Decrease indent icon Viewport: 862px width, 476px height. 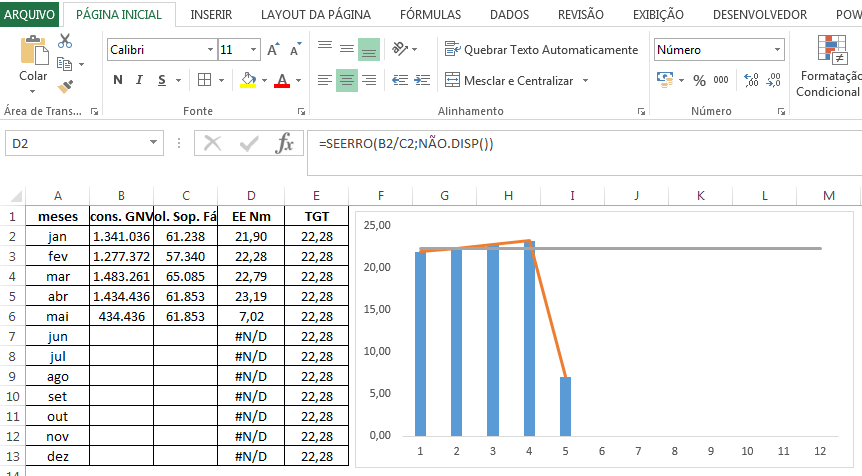pyautogui.click(x=400, y=80)
